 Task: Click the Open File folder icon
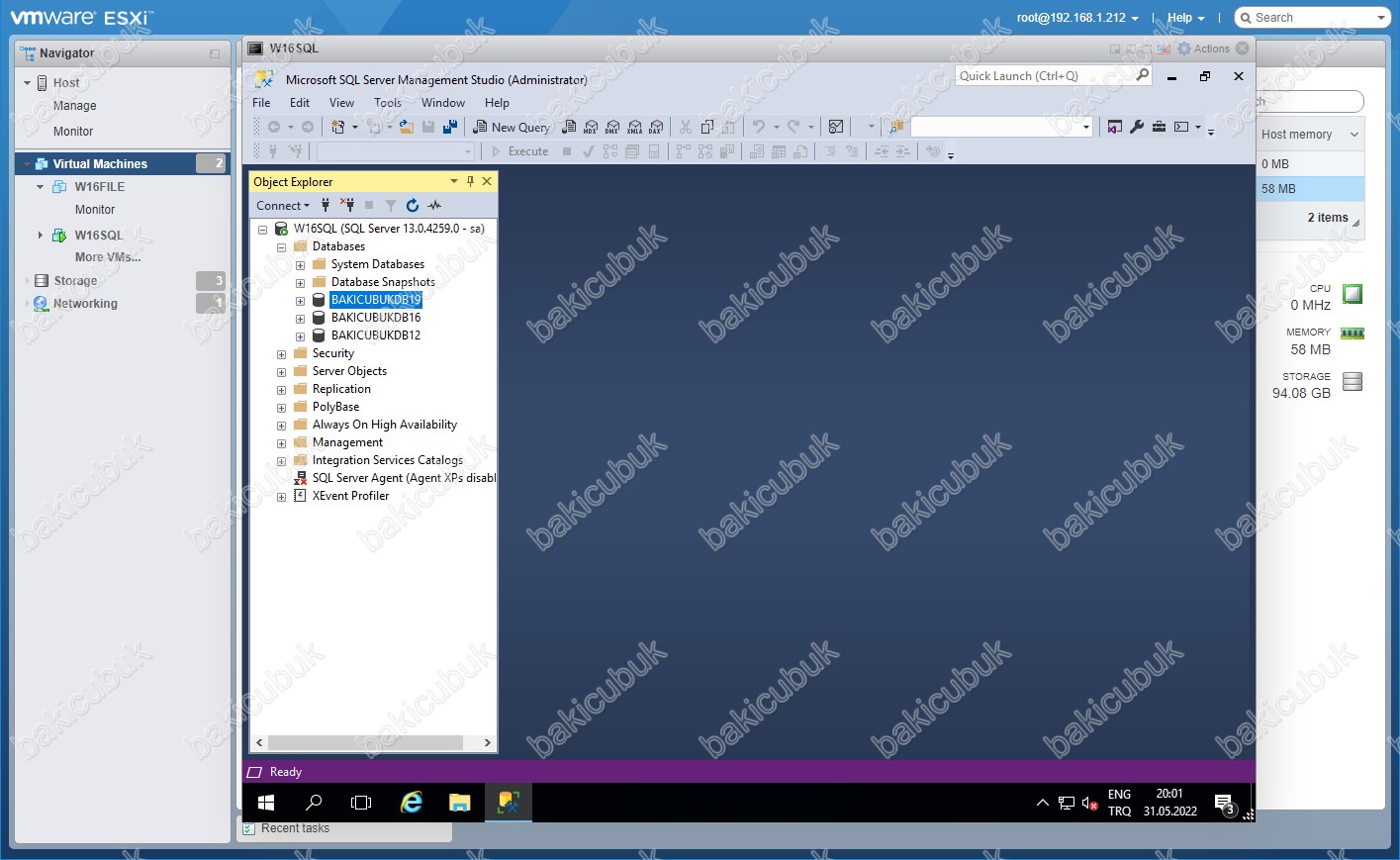pos(407,127)
